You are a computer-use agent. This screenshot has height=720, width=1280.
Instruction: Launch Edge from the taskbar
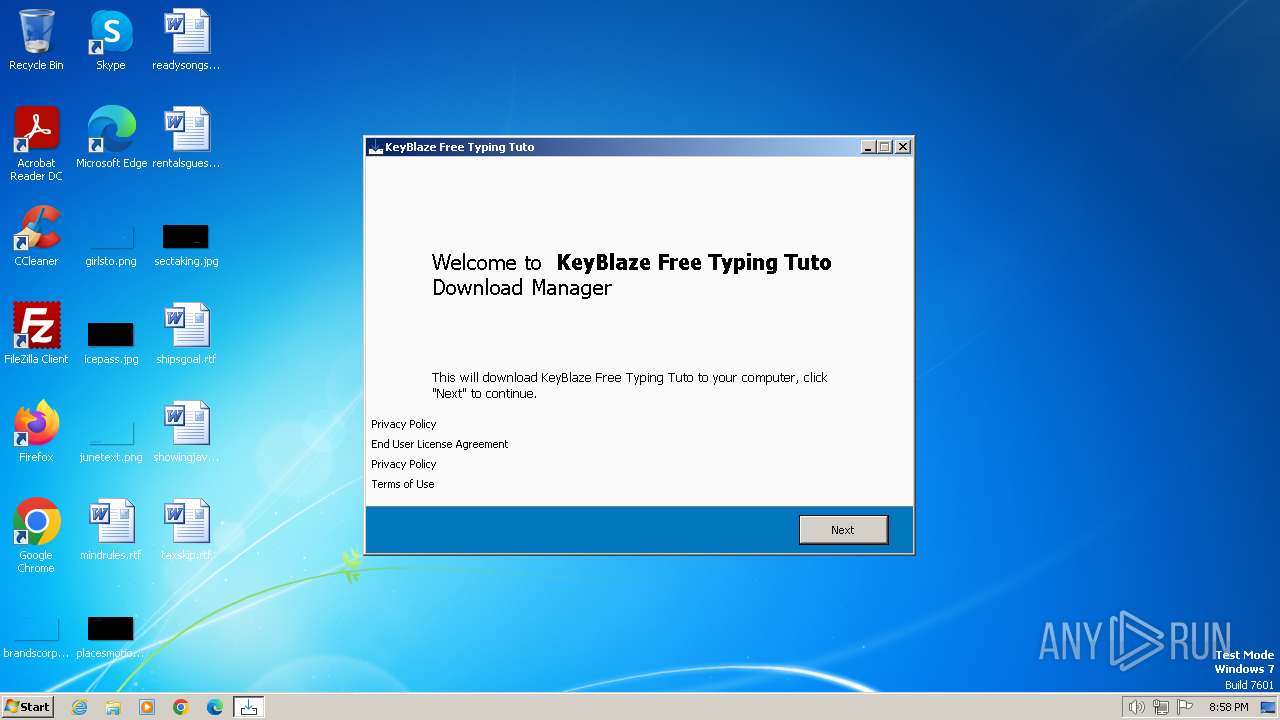click(x=215, y=707)
